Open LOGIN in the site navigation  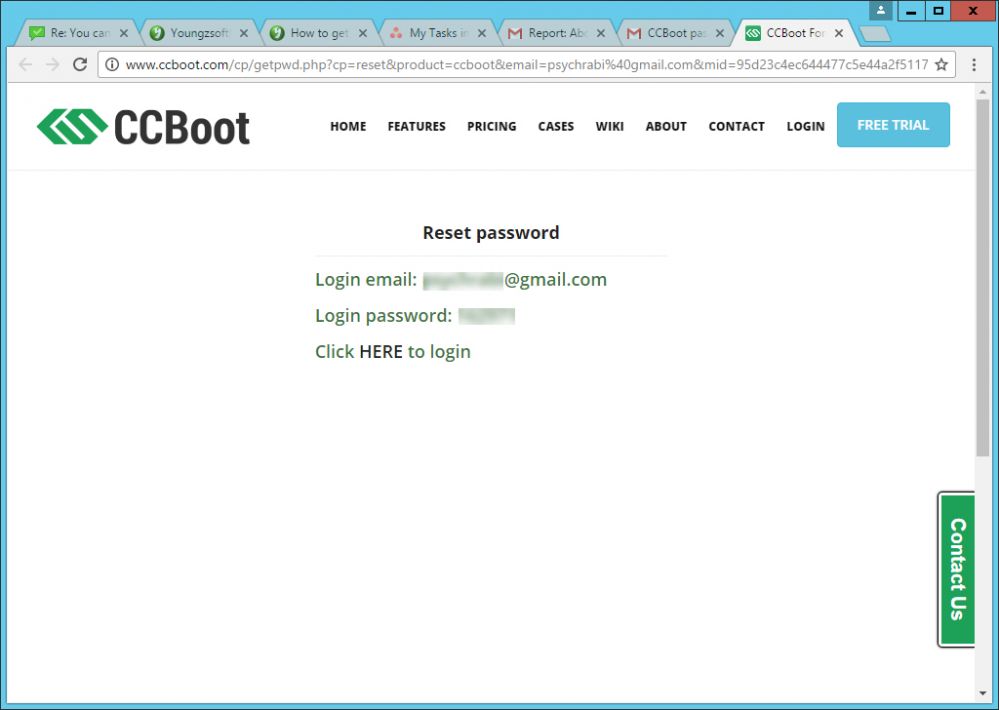805,126
